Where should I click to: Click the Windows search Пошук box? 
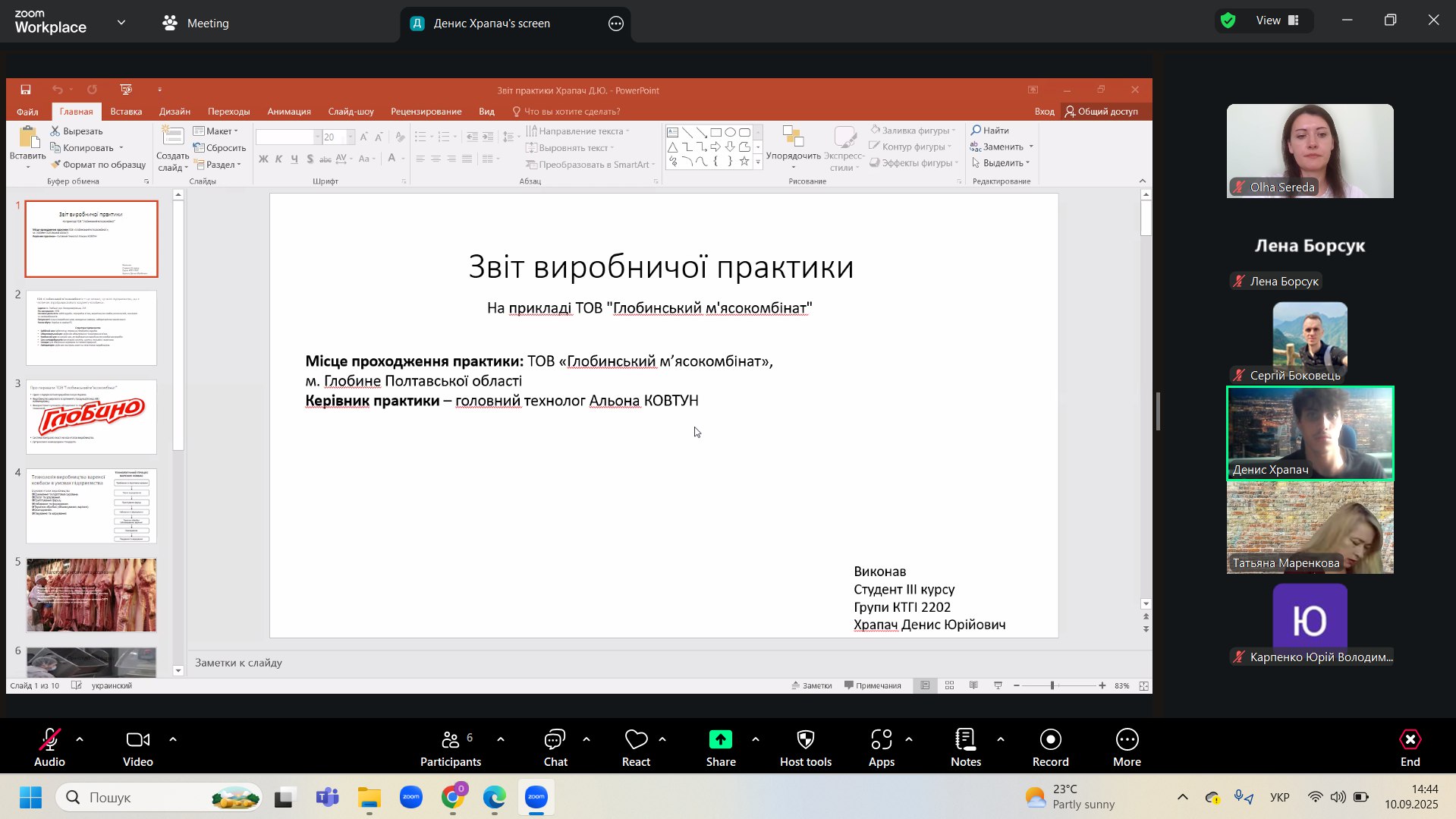pyautogui.click(x=159, y=797)
